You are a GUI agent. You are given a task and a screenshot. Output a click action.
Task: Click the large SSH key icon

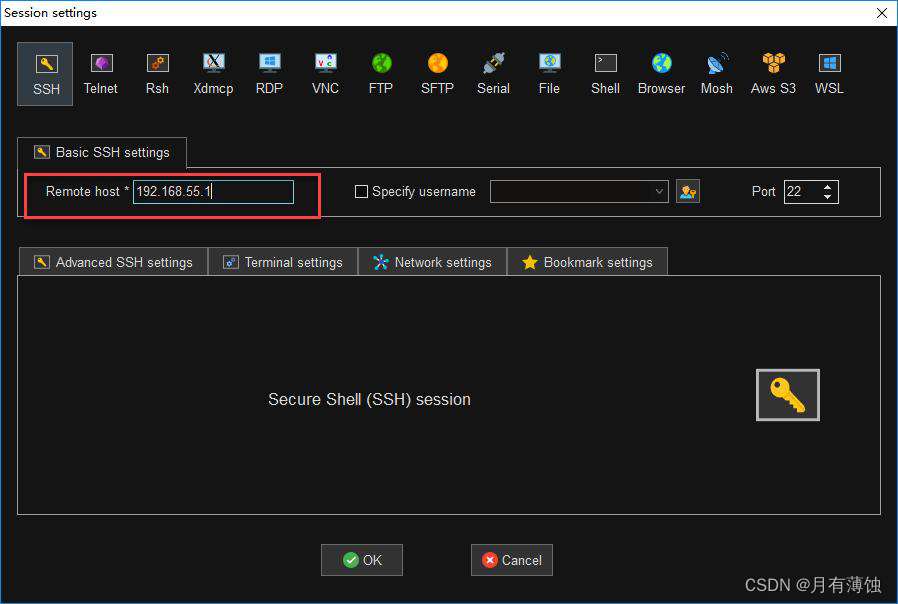pos(787,394)
